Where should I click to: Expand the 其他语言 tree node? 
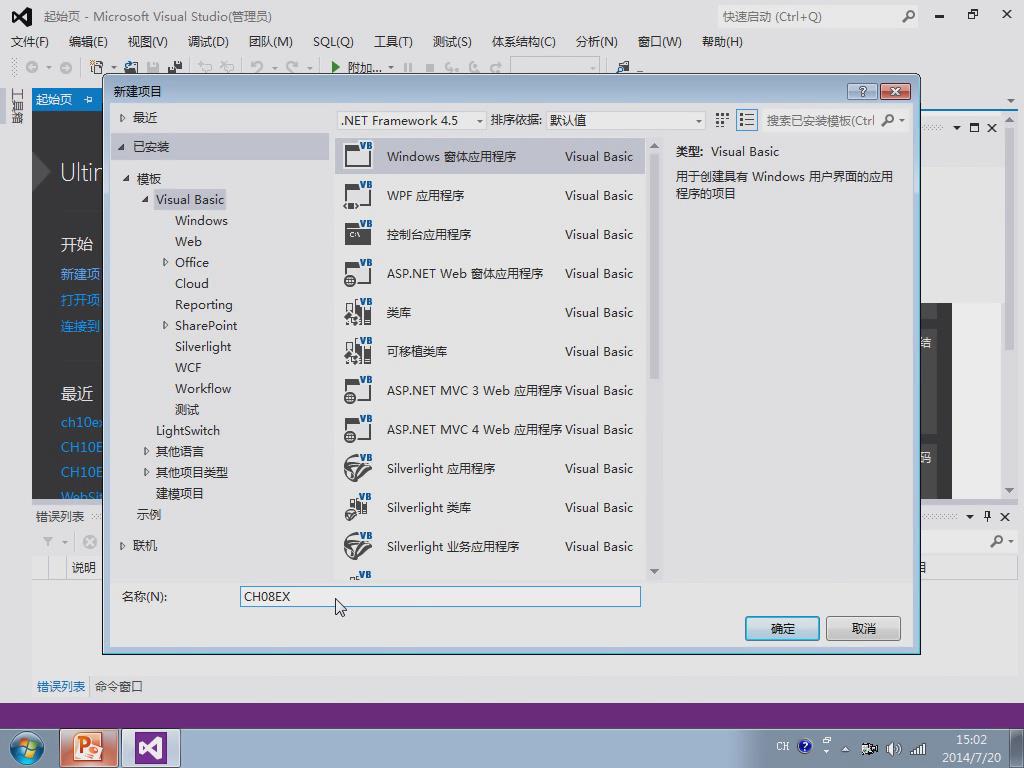(146, 451)
